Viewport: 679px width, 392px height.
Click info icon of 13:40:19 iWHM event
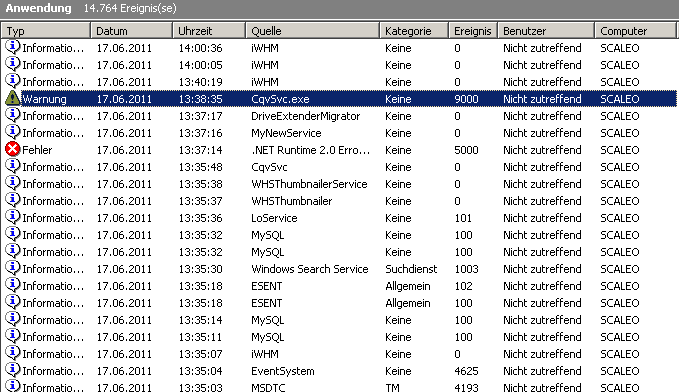tap(13, 81)
